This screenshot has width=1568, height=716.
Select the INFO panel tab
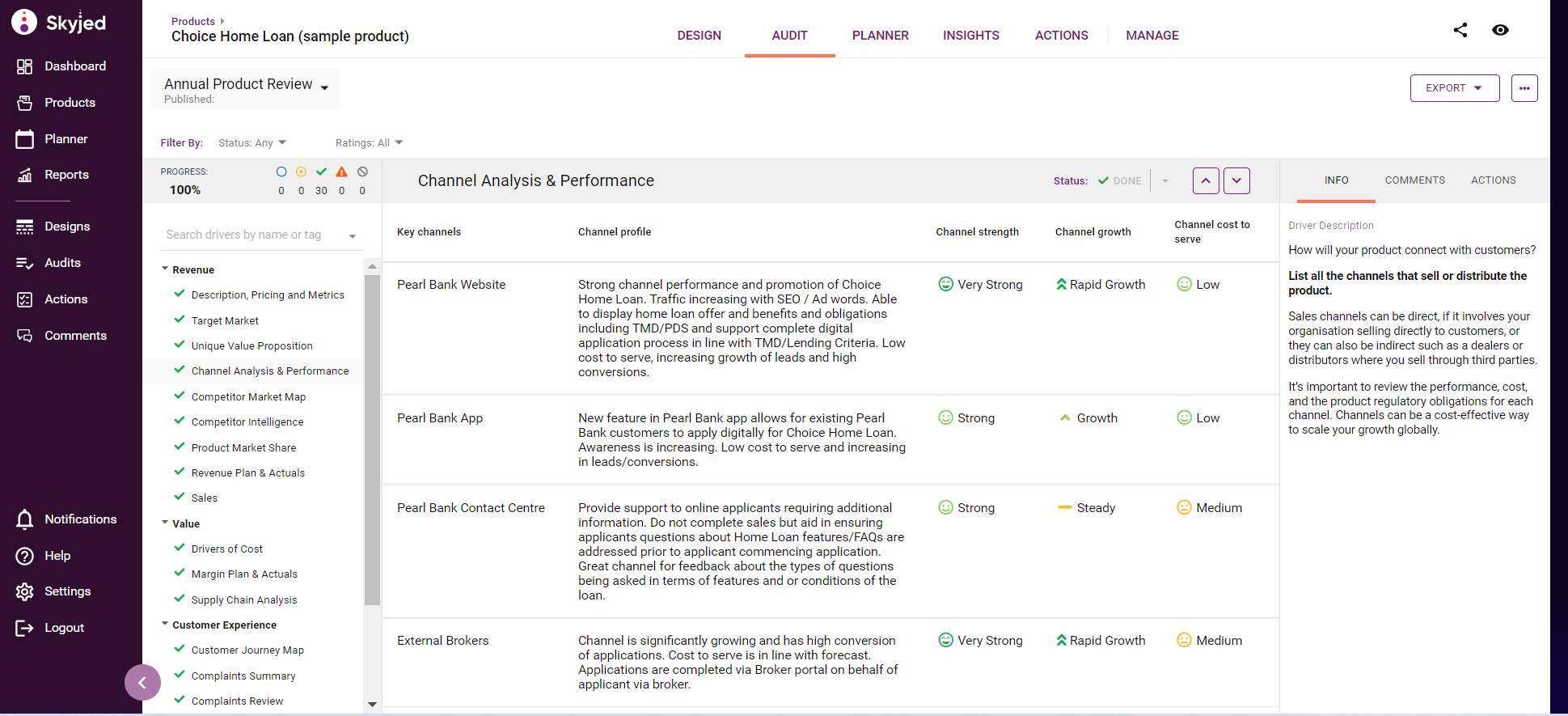(1336, 180)
